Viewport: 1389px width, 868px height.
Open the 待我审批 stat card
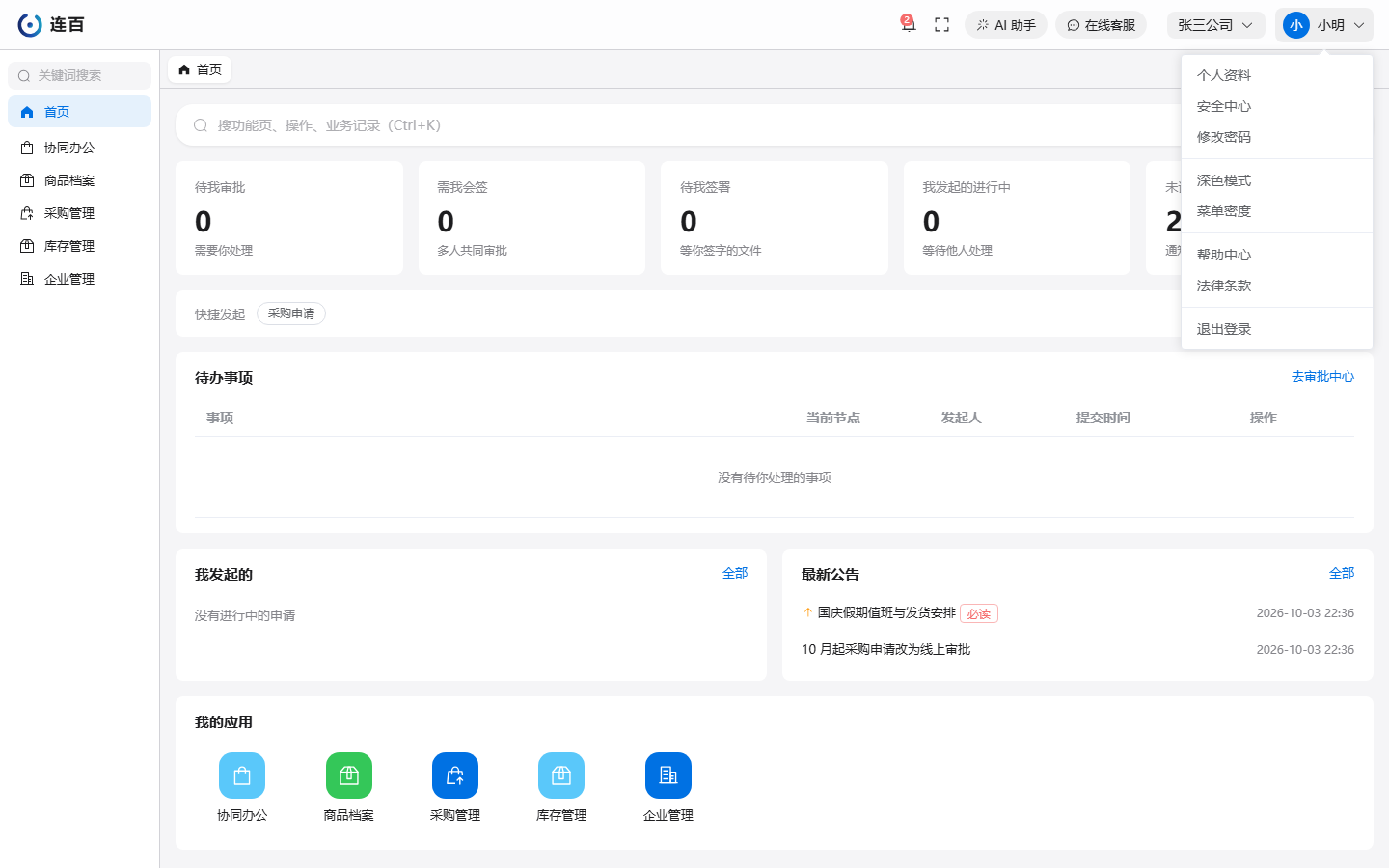[289, 218]
